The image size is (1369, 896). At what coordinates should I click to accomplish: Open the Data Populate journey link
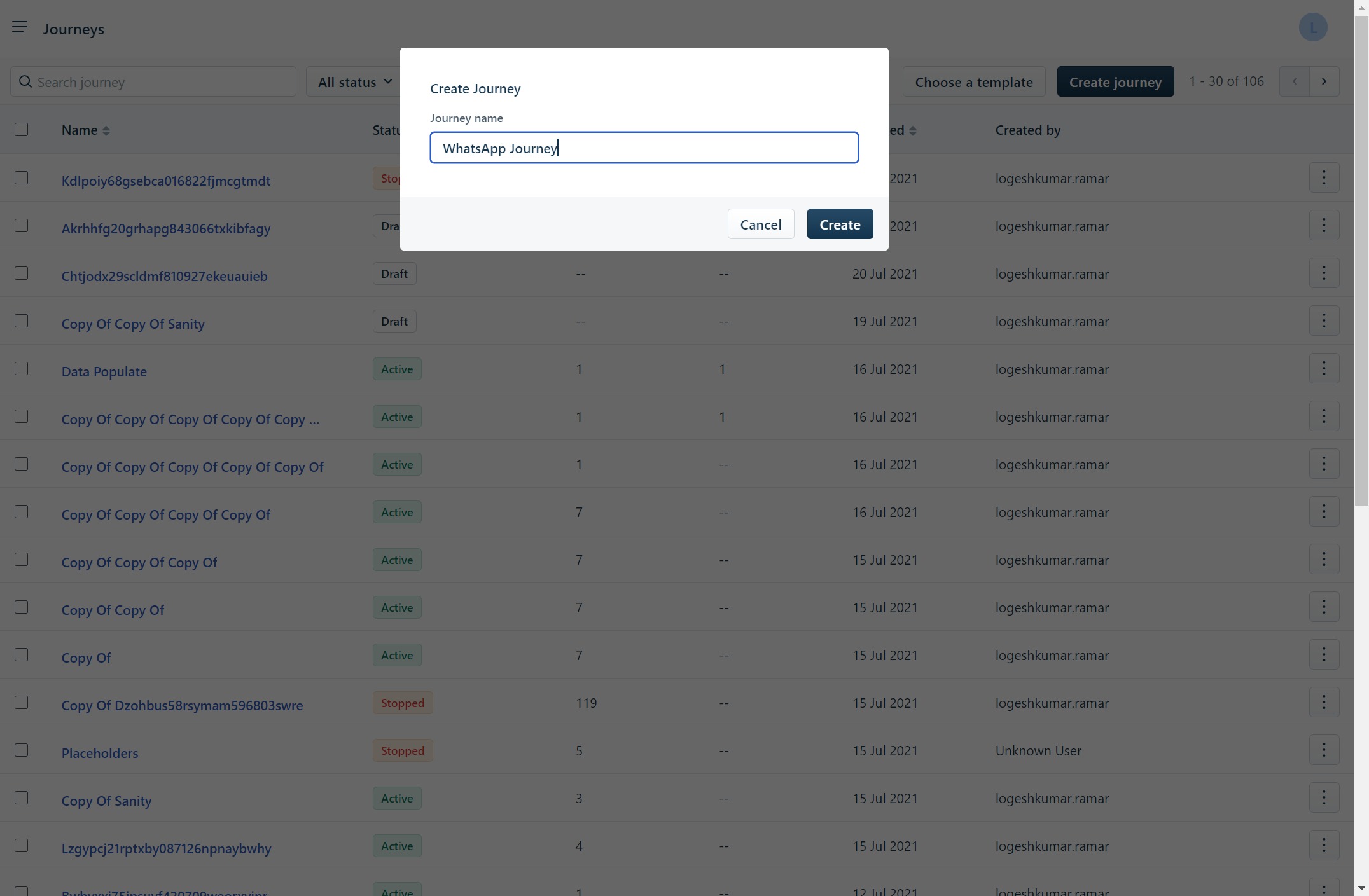point(104,371)
